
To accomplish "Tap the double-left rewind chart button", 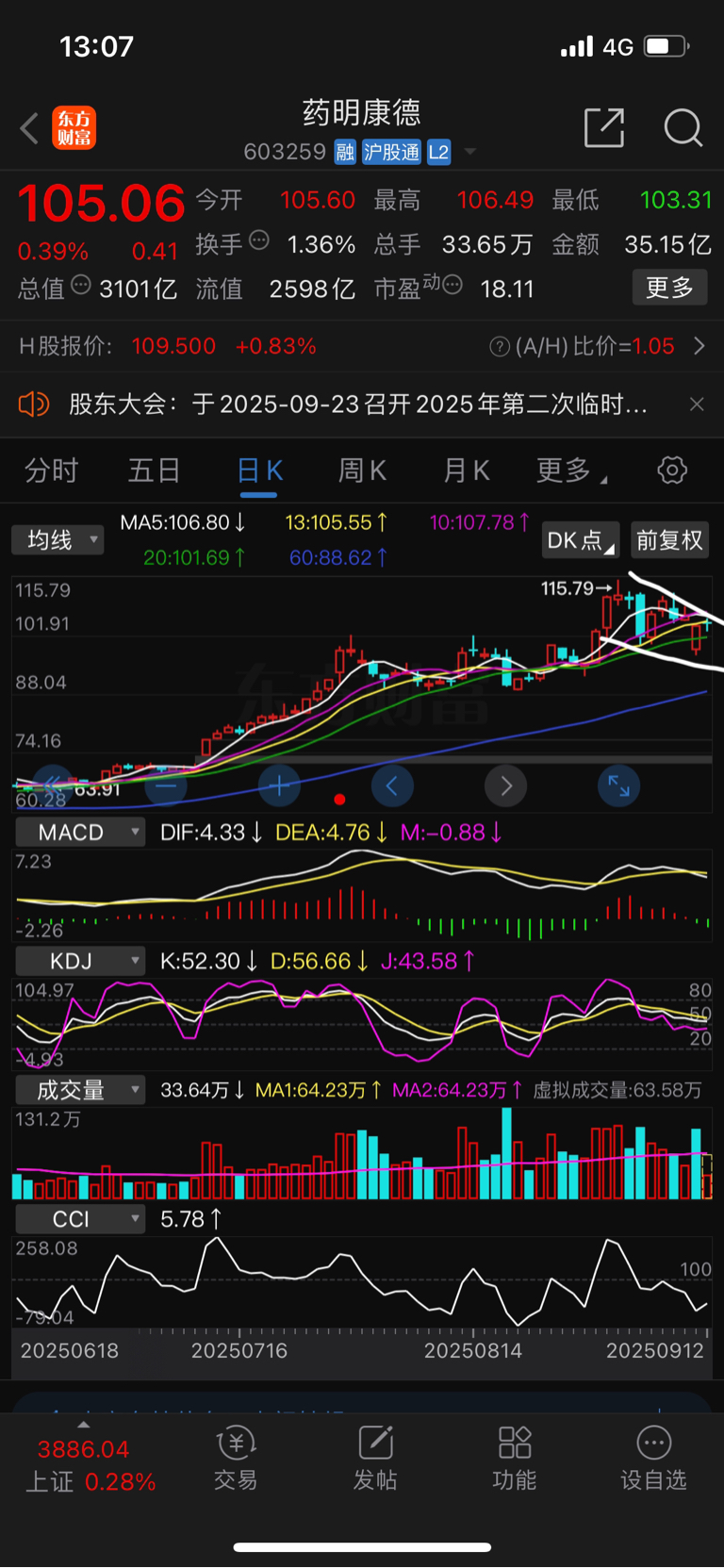I will [x=54, y=785].
